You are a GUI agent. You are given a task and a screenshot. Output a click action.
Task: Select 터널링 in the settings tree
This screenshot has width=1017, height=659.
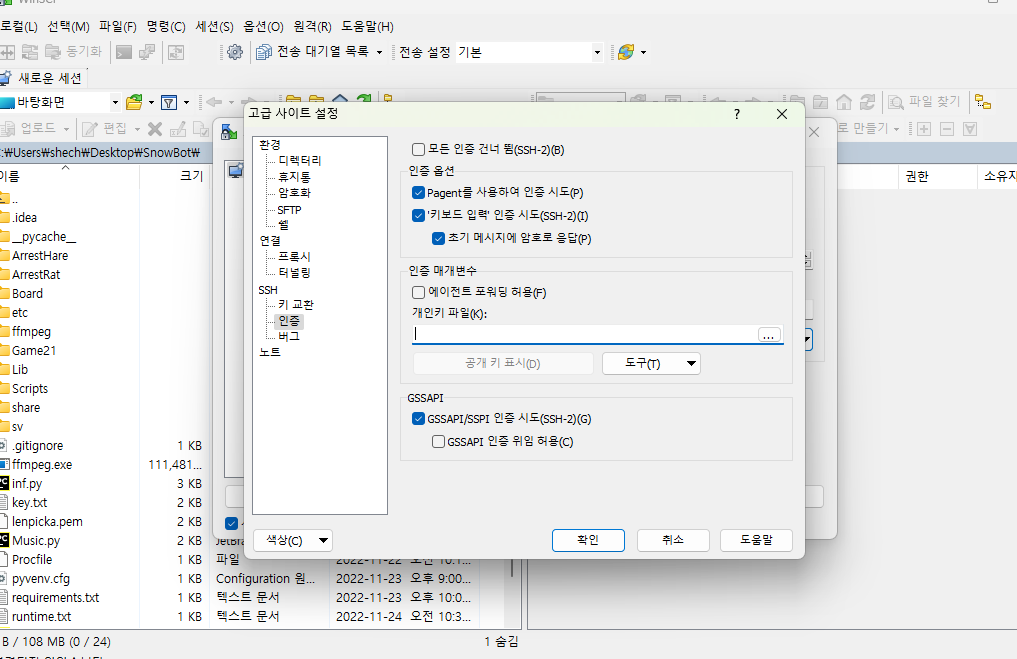coord(294,272)
